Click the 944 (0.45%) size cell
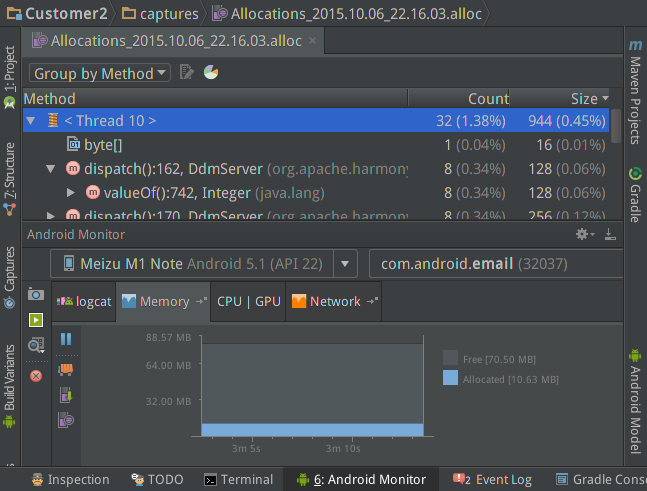This screenshot has width=647, height=491. click(567, 121)
